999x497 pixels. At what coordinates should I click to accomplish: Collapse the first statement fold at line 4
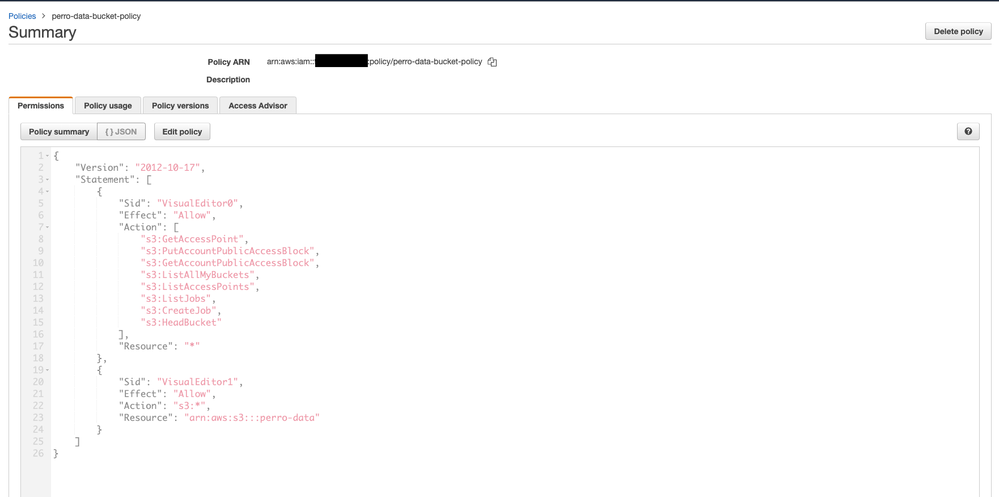(x=48, y=191)
